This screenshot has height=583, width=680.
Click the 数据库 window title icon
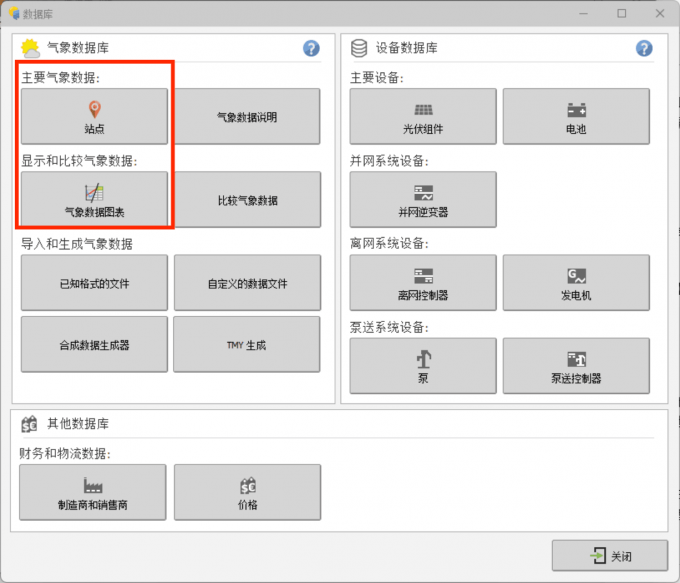click(x=14, y=13)
